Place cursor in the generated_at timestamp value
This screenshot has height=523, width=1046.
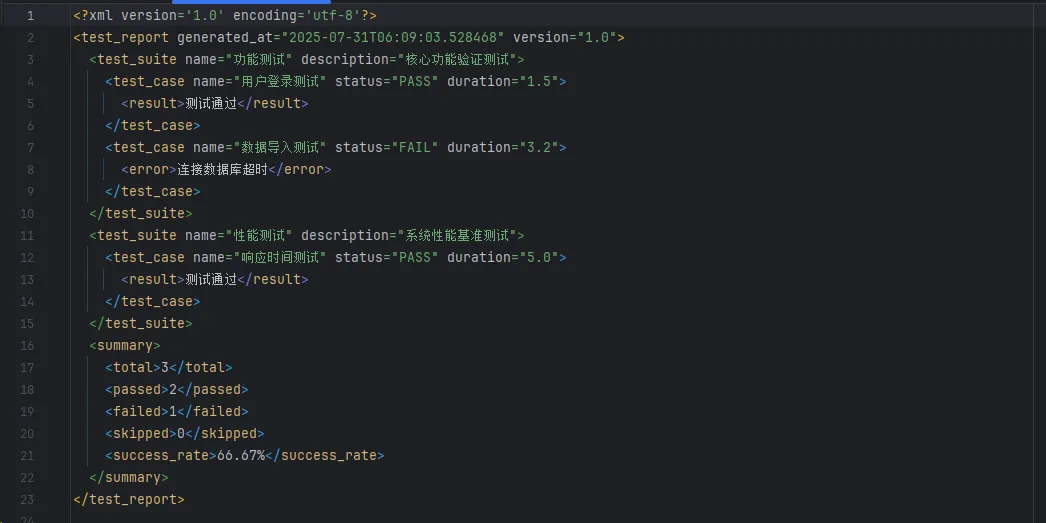pyautogui.click(x=393, y=38)
